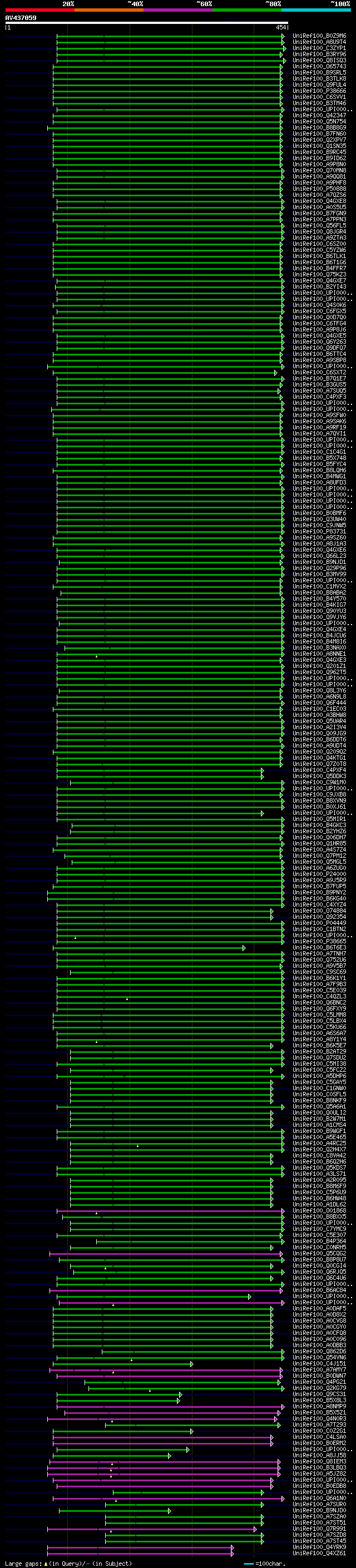Click the UniRef100_Q42347 label
This screenshot has height=1568, width=356.
click(319, 115)
